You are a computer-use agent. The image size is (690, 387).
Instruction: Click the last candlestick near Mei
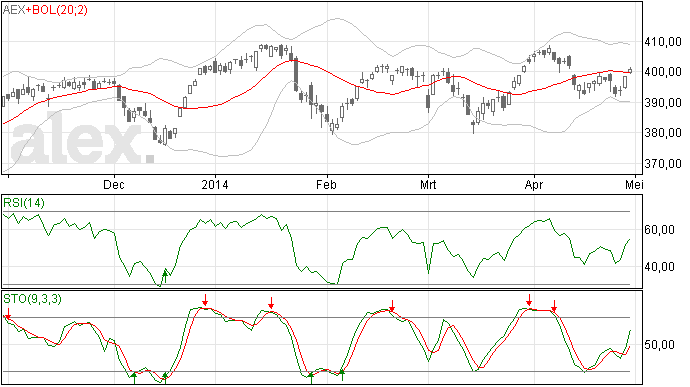[x=630, y=70]
